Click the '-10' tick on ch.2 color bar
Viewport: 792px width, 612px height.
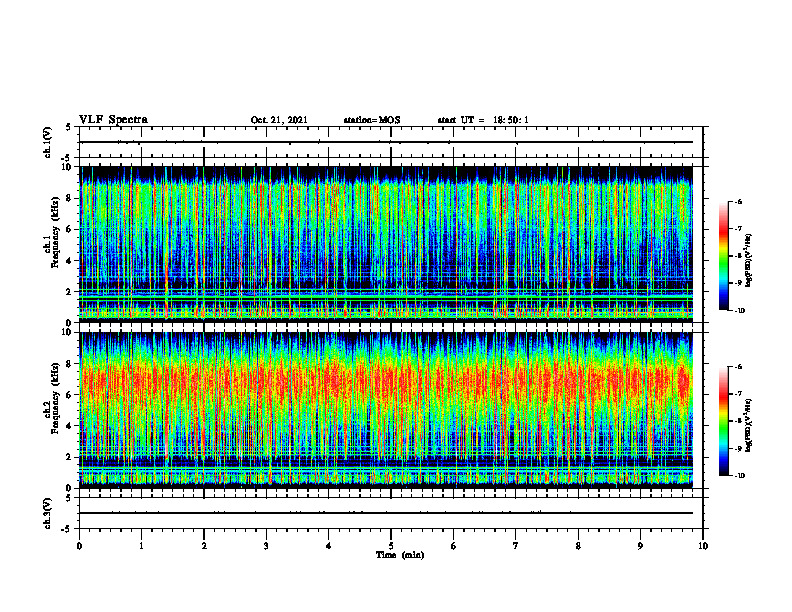click(x=740, y=476)
